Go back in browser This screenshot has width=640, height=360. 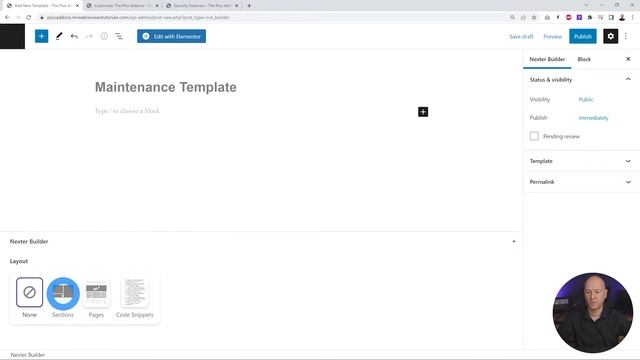[x=7, y=18]
